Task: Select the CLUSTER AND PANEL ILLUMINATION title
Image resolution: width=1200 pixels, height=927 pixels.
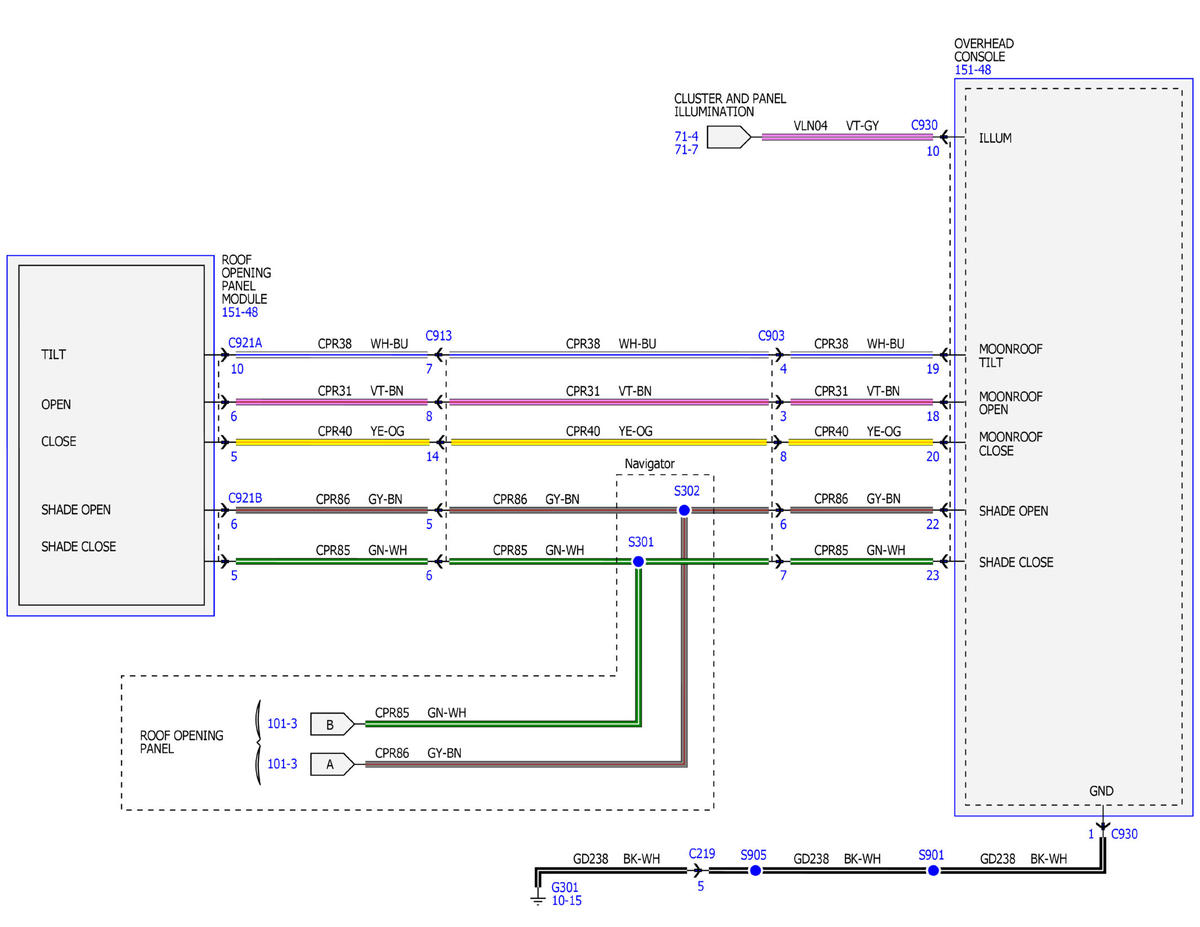Action: click(x=730, y=105)
